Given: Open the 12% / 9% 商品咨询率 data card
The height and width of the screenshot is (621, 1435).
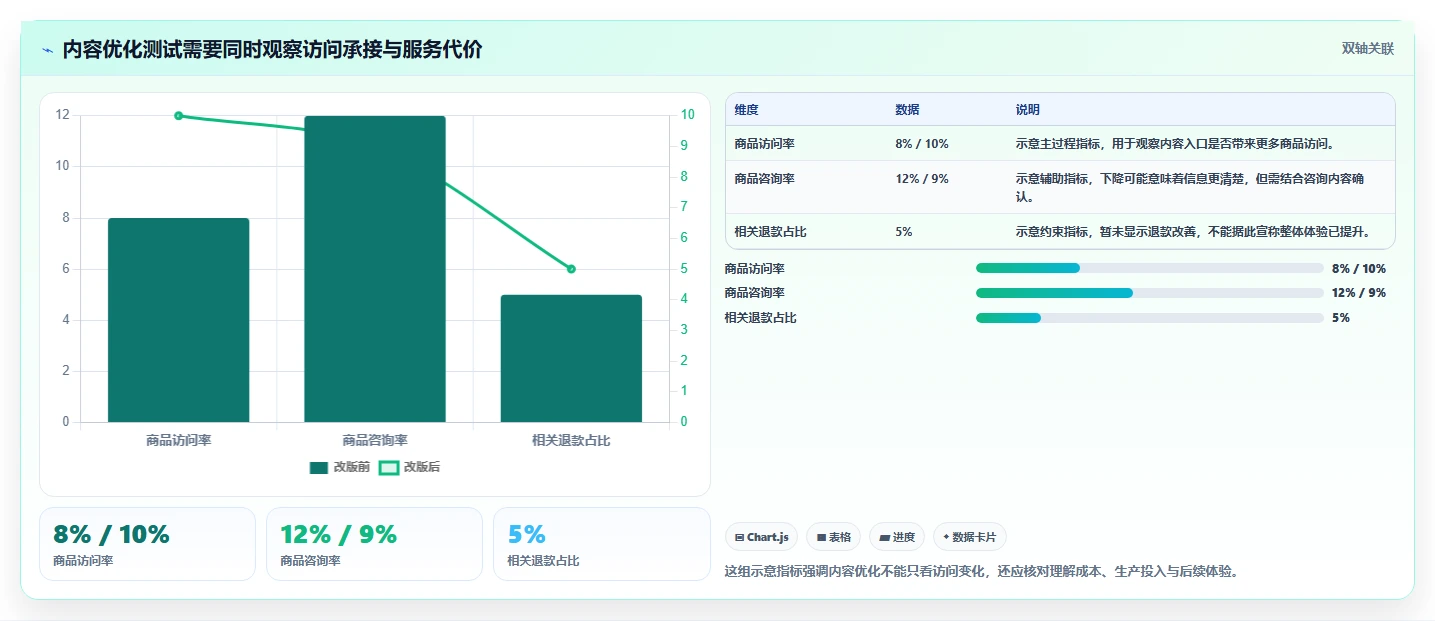Looking at the screenshot, I should tap(374, 544).
